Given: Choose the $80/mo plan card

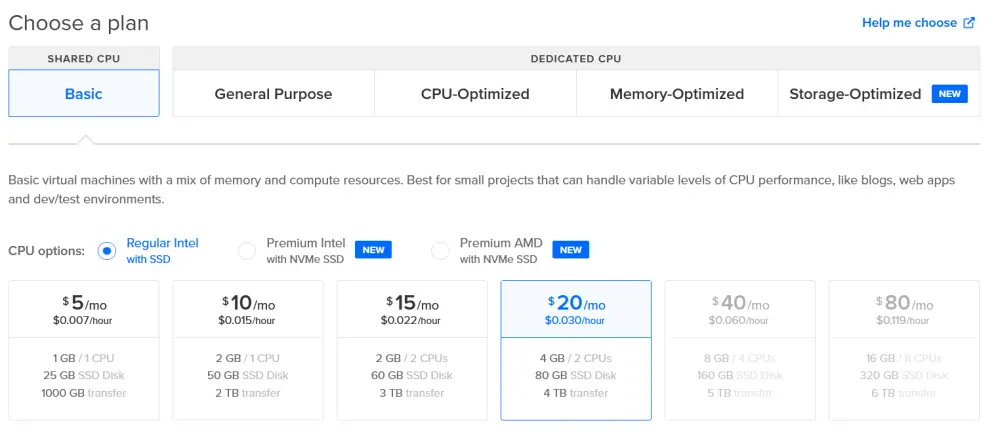Looking at the screenshot, I should point(904,350).
